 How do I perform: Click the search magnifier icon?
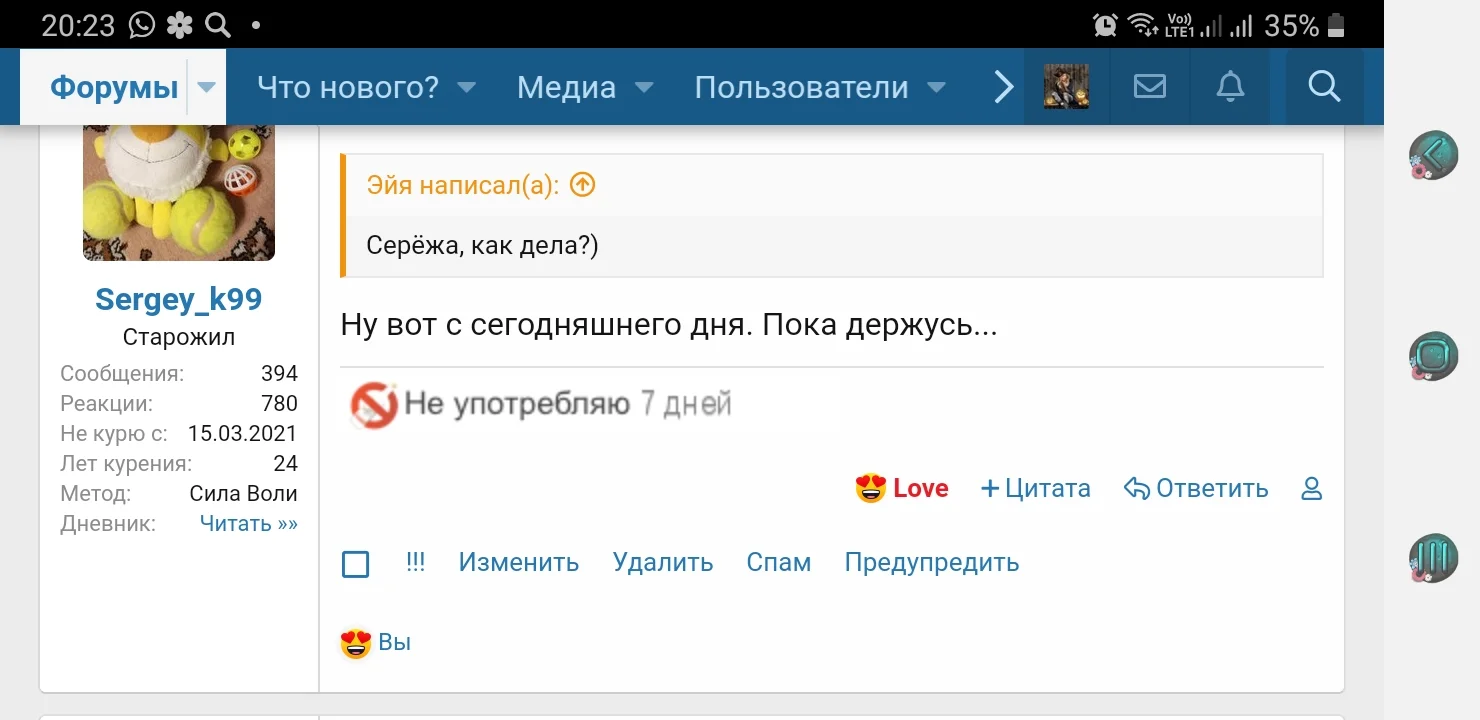(x=1323, y=87)
